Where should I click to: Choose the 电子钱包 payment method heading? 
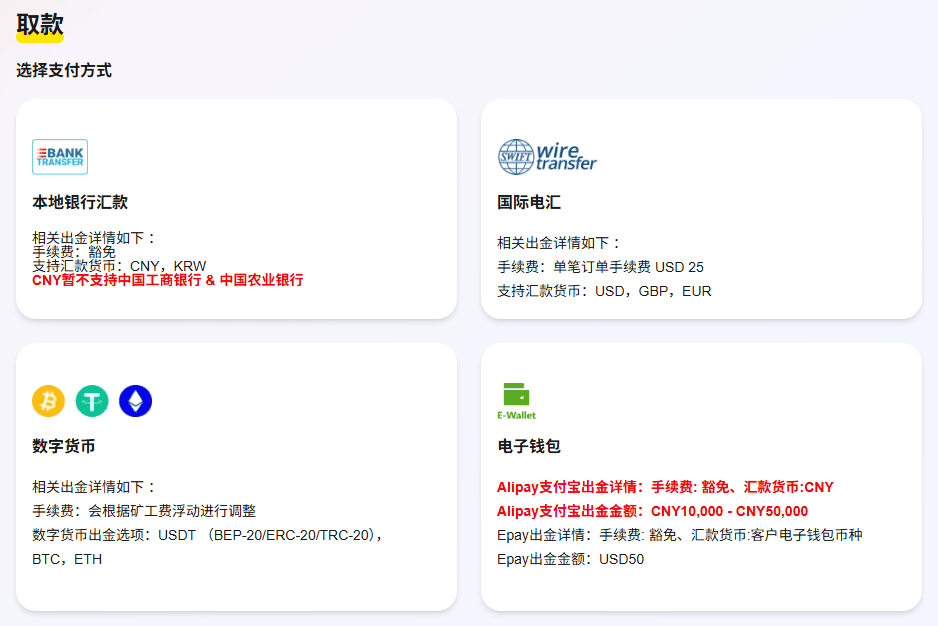[529, 446]
